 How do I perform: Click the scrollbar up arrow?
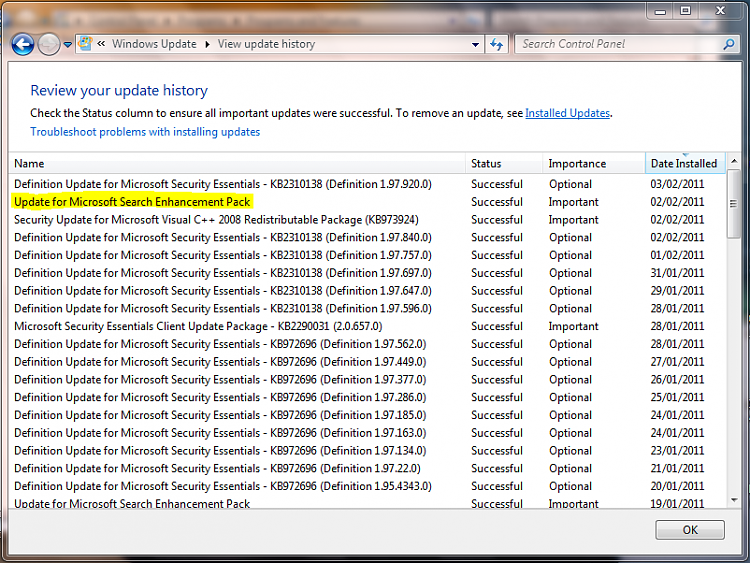[734, 161]
